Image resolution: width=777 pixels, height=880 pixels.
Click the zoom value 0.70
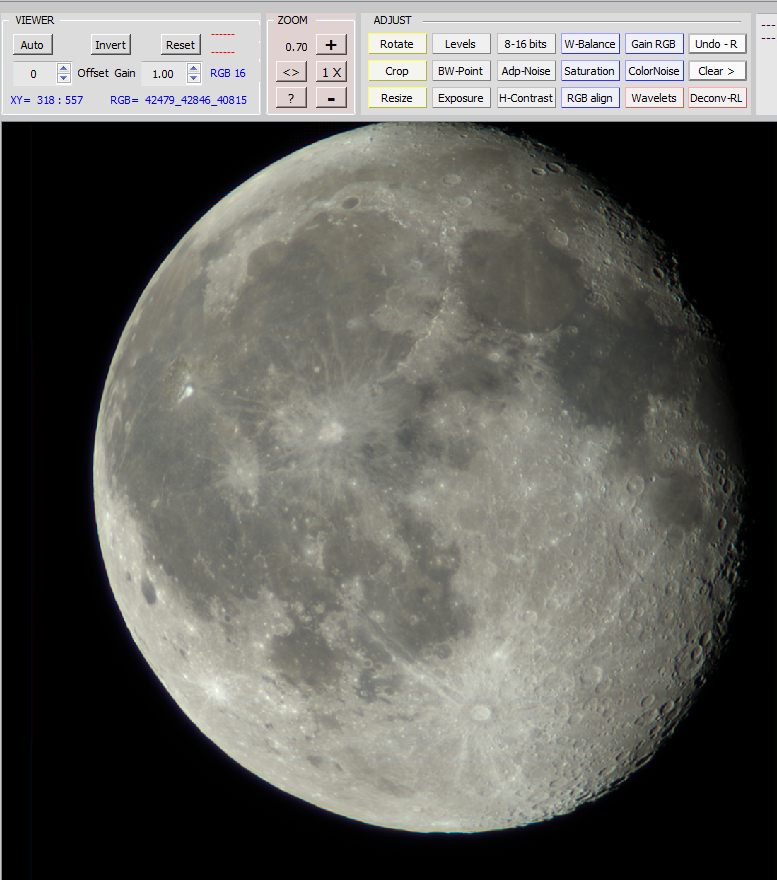[296, 47]
